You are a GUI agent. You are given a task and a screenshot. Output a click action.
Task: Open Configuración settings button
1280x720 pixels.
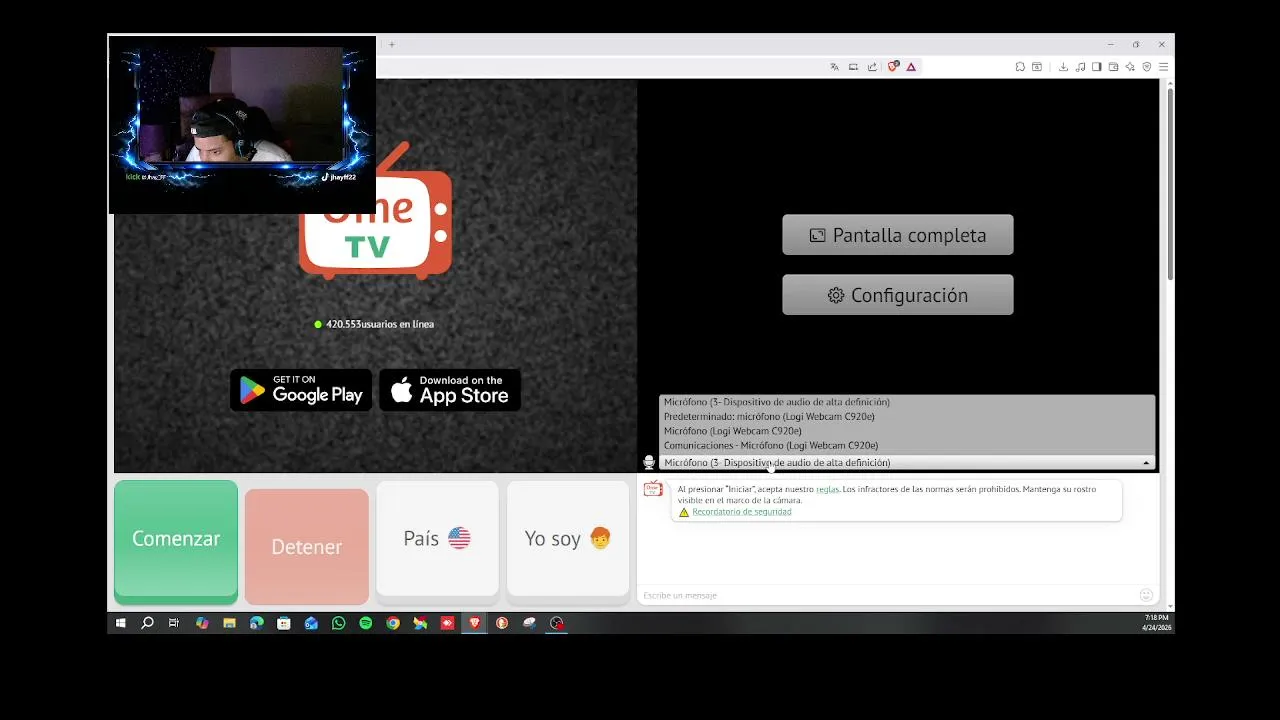tap(898, 295)
